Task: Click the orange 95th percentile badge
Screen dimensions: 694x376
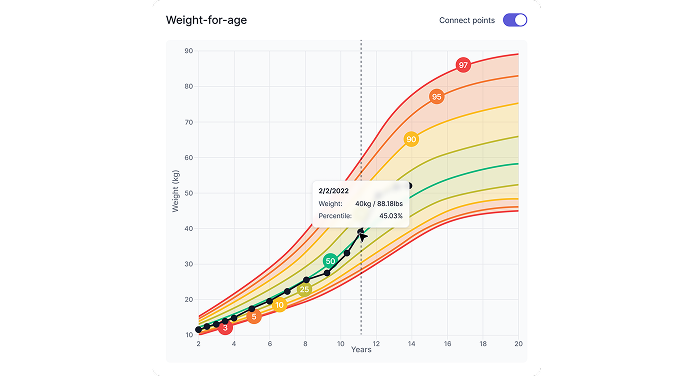Action: coord(436,97)
